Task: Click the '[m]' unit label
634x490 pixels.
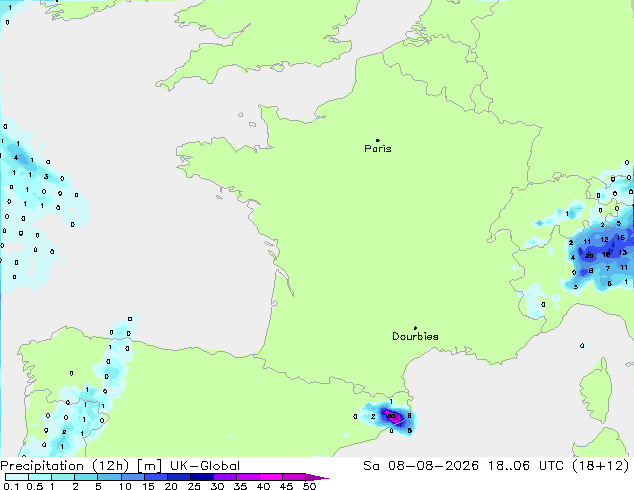Action: point(149,466)
